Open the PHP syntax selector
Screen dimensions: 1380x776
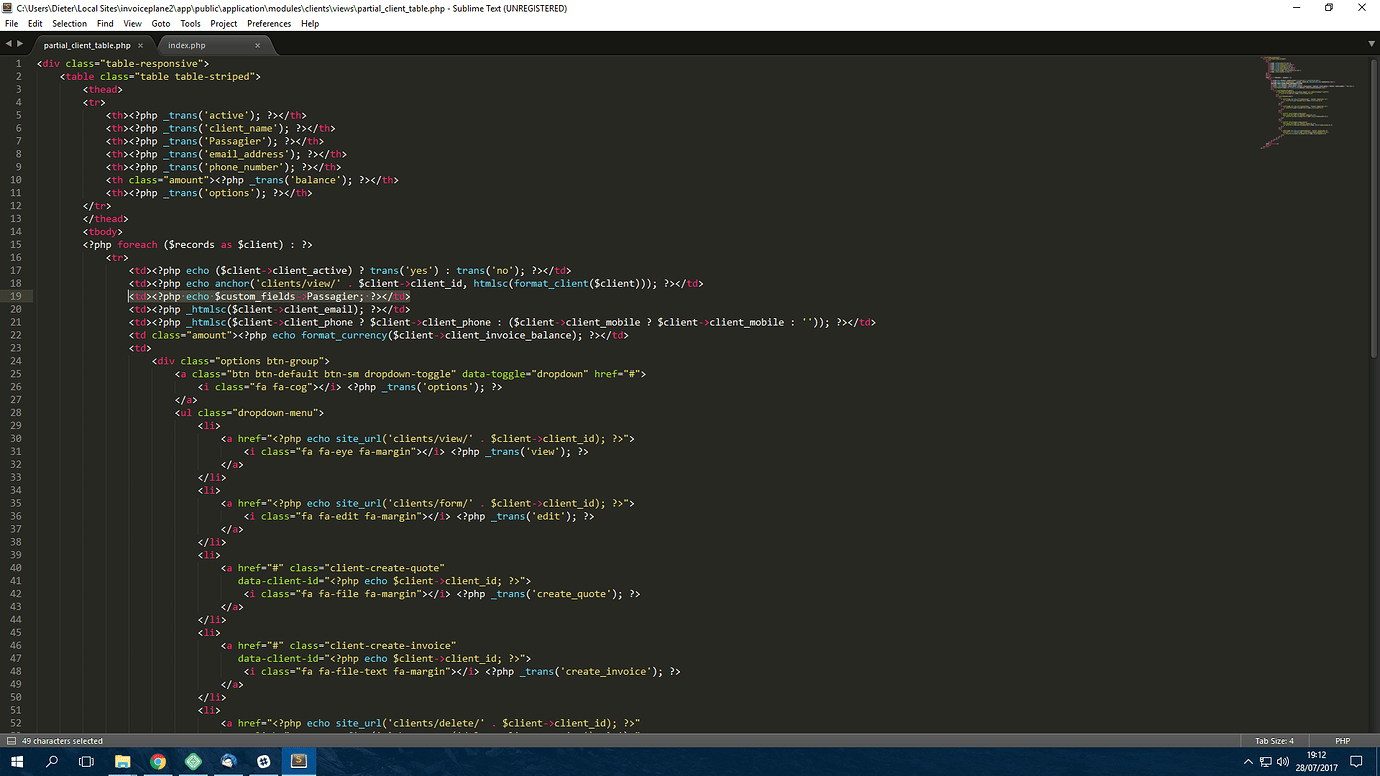(1342, 741)
